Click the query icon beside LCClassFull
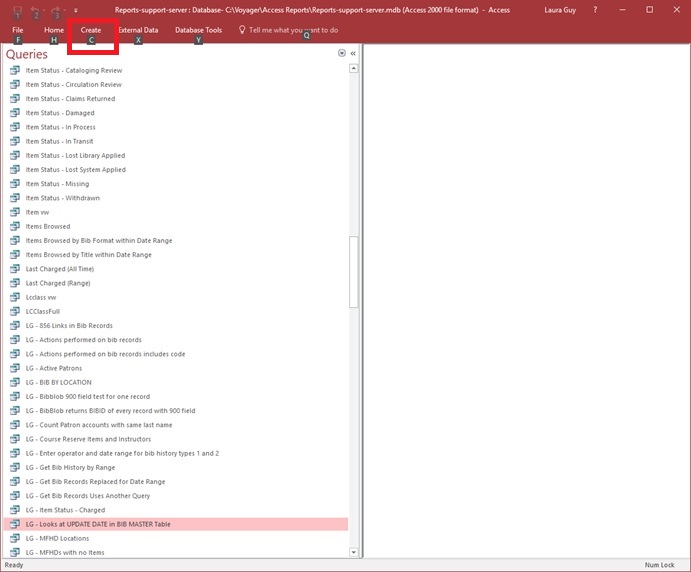Image resolution: width=691 pixels, height=572 pixels. click(15, 312)
